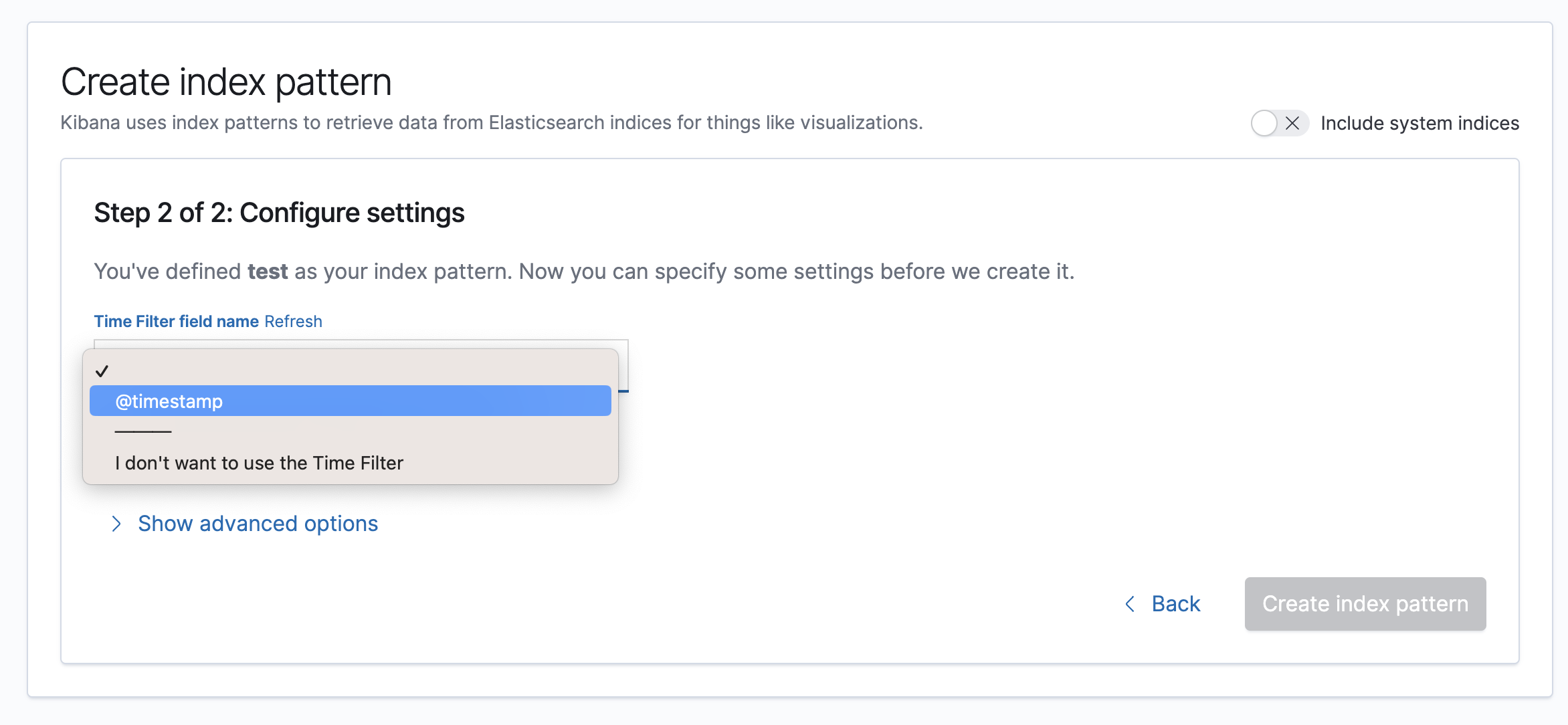This screenshot has width=1568, height=725.
Task: Click the time filter select box edge
Action: click(x=623, y=366)
